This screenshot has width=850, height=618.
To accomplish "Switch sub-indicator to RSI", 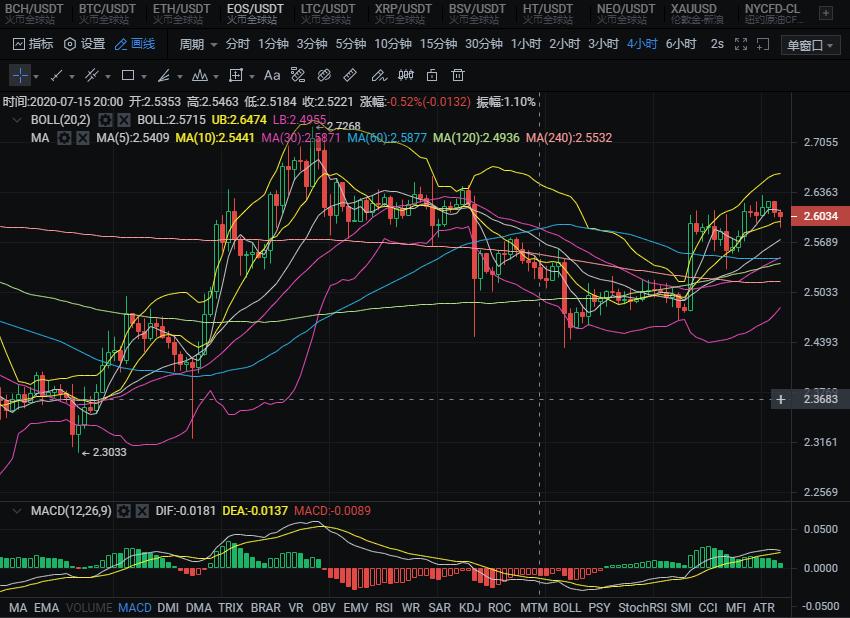I will pos(384,608).
